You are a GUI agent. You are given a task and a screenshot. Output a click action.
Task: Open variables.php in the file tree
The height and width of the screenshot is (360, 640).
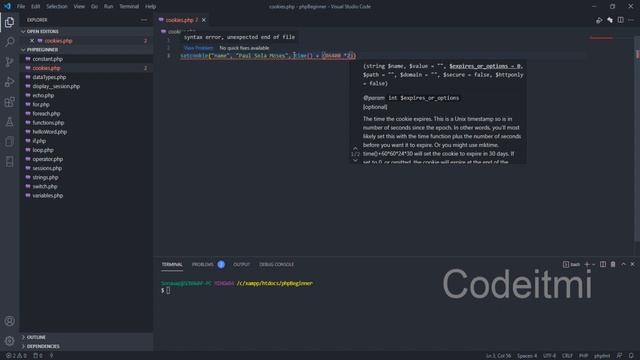point(47,196)
